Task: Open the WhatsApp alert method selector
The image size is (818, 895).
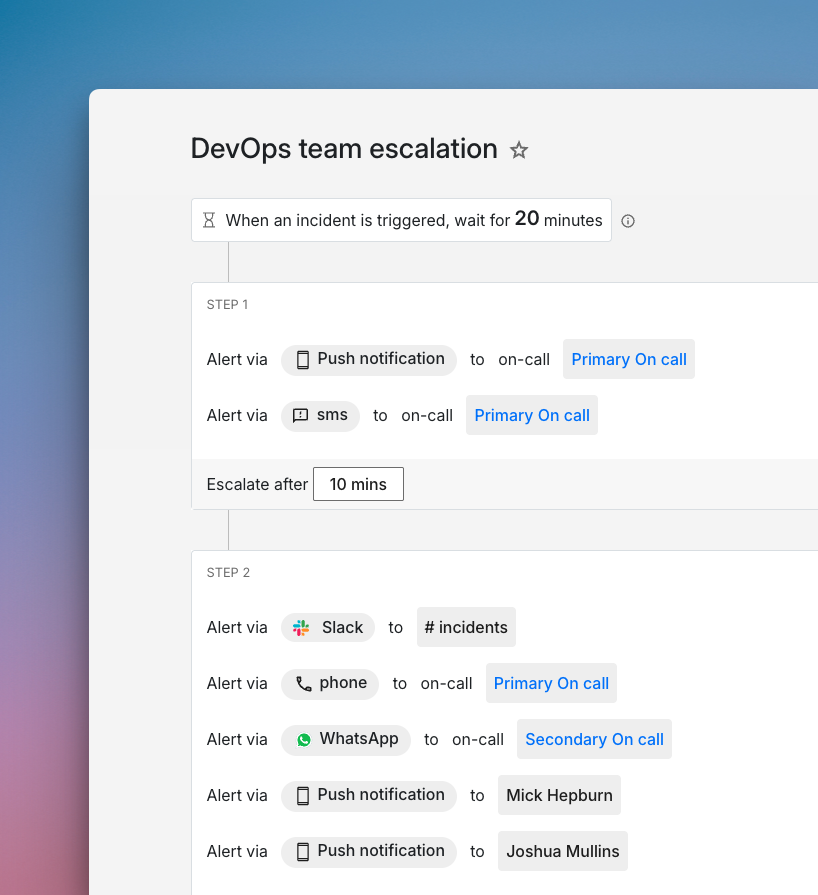Action: point(346,740)
